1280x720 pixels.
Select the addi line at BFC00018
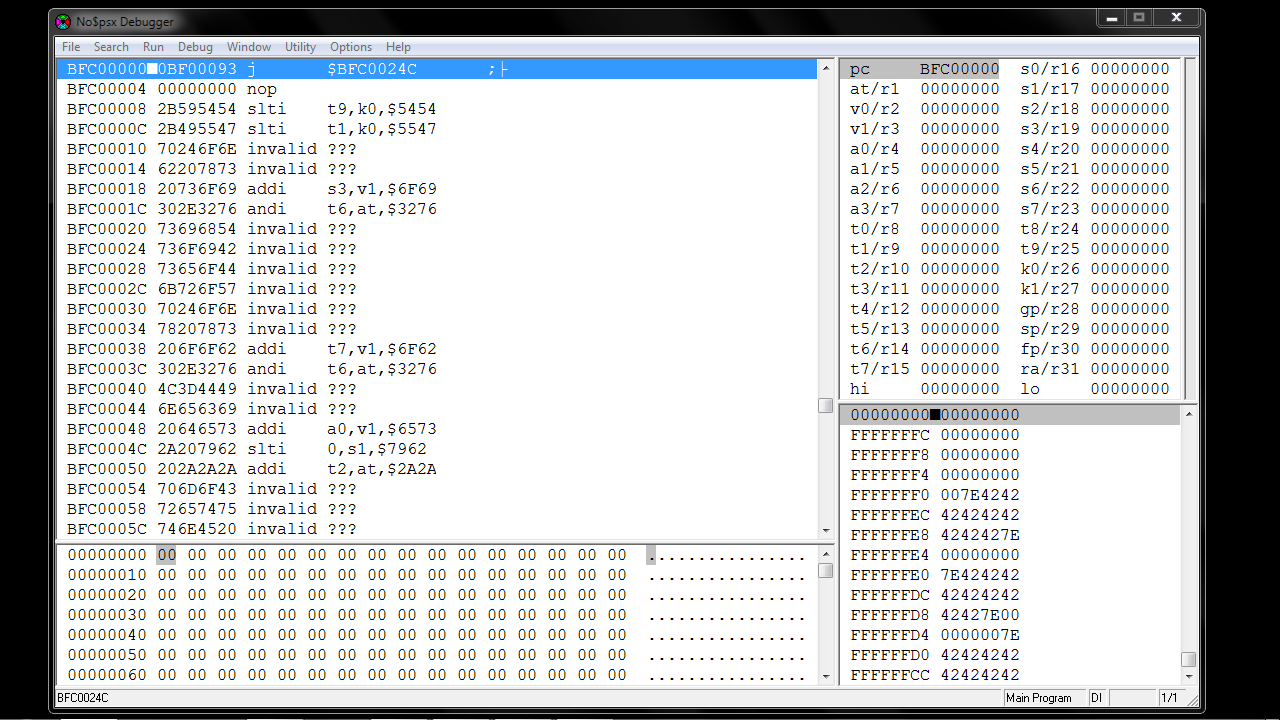436,189
